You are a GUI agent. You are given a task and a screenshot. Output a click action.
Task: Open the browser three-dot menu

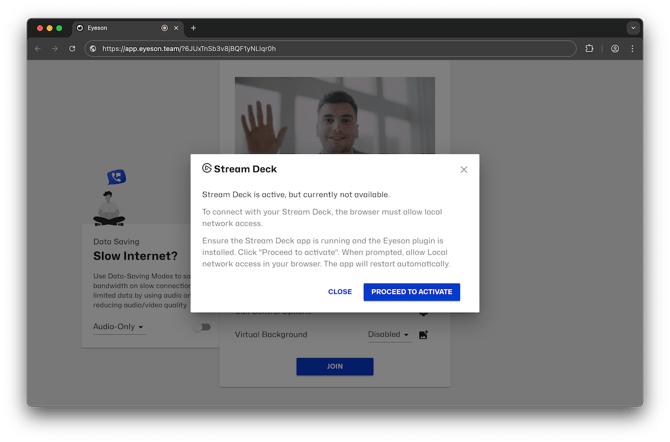[632, 49]
